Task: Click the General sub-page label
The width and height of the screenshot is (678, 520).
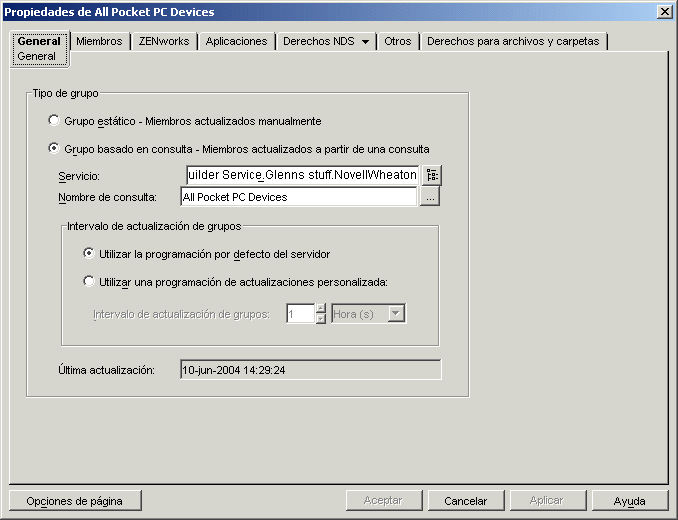Action: coord(37,56)
